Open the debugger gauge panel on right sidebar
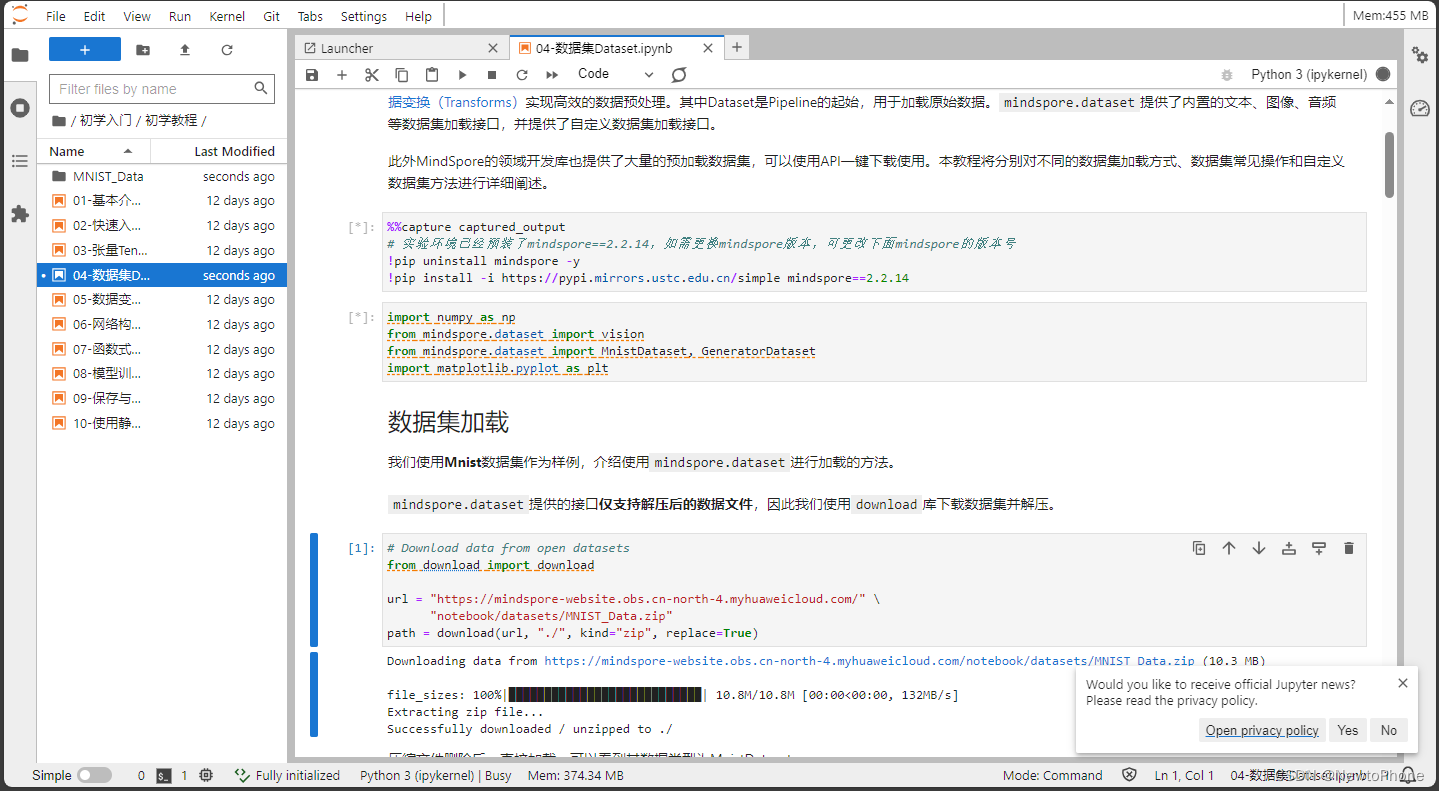Image resolution: width=1439 pixels, height=791 pixels. pyautogui.click(x=1420, y=108)
